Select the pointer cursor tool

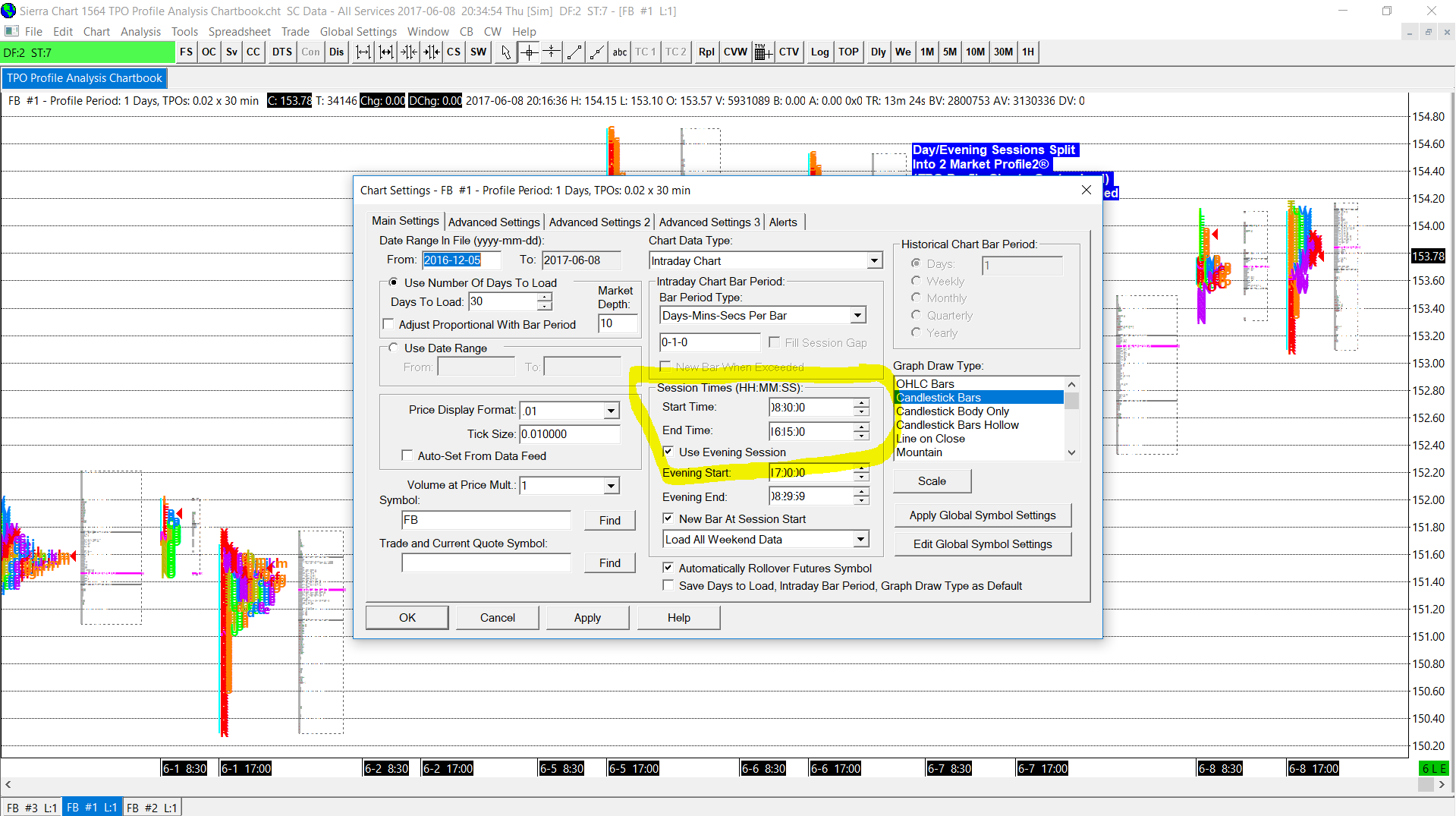[506, 52]
